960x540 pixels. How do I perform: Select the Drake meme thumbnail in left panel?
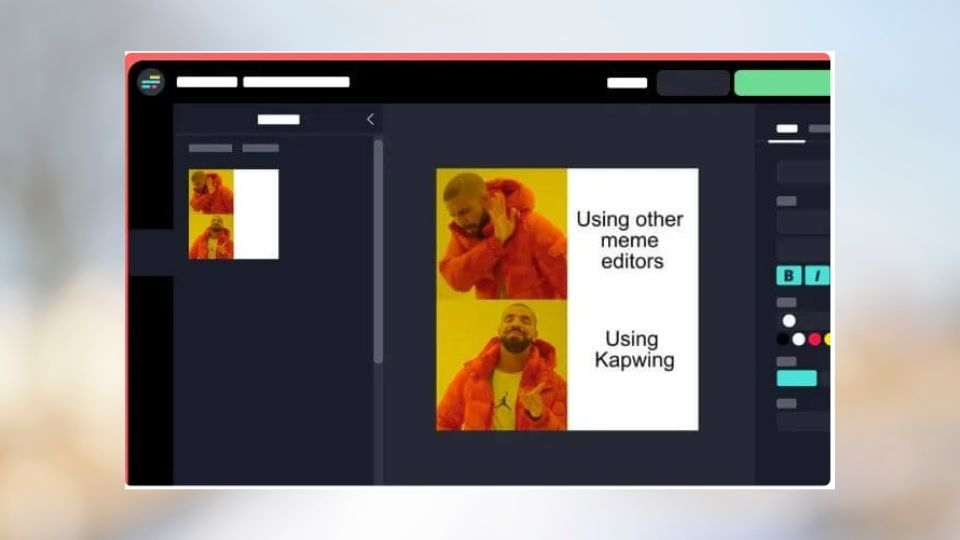click(x=233, y=214)
